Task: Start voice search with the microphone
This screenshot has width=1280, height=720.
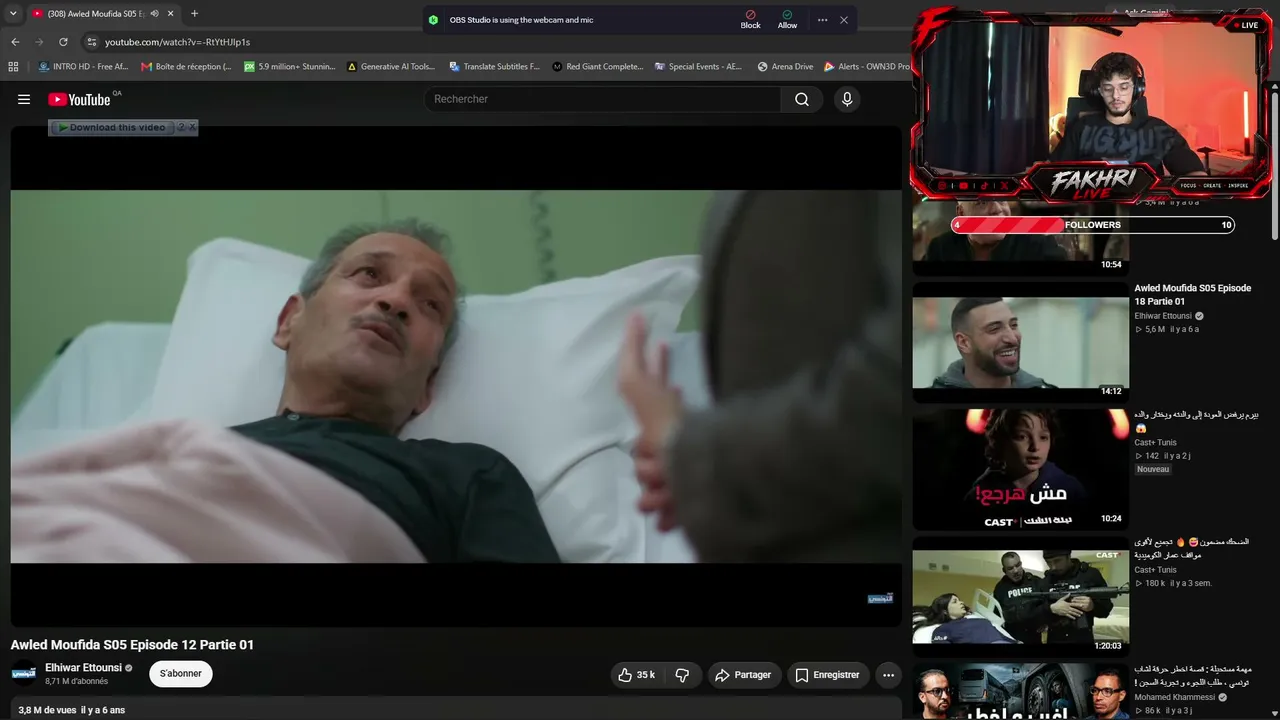Action: (847, 99)
